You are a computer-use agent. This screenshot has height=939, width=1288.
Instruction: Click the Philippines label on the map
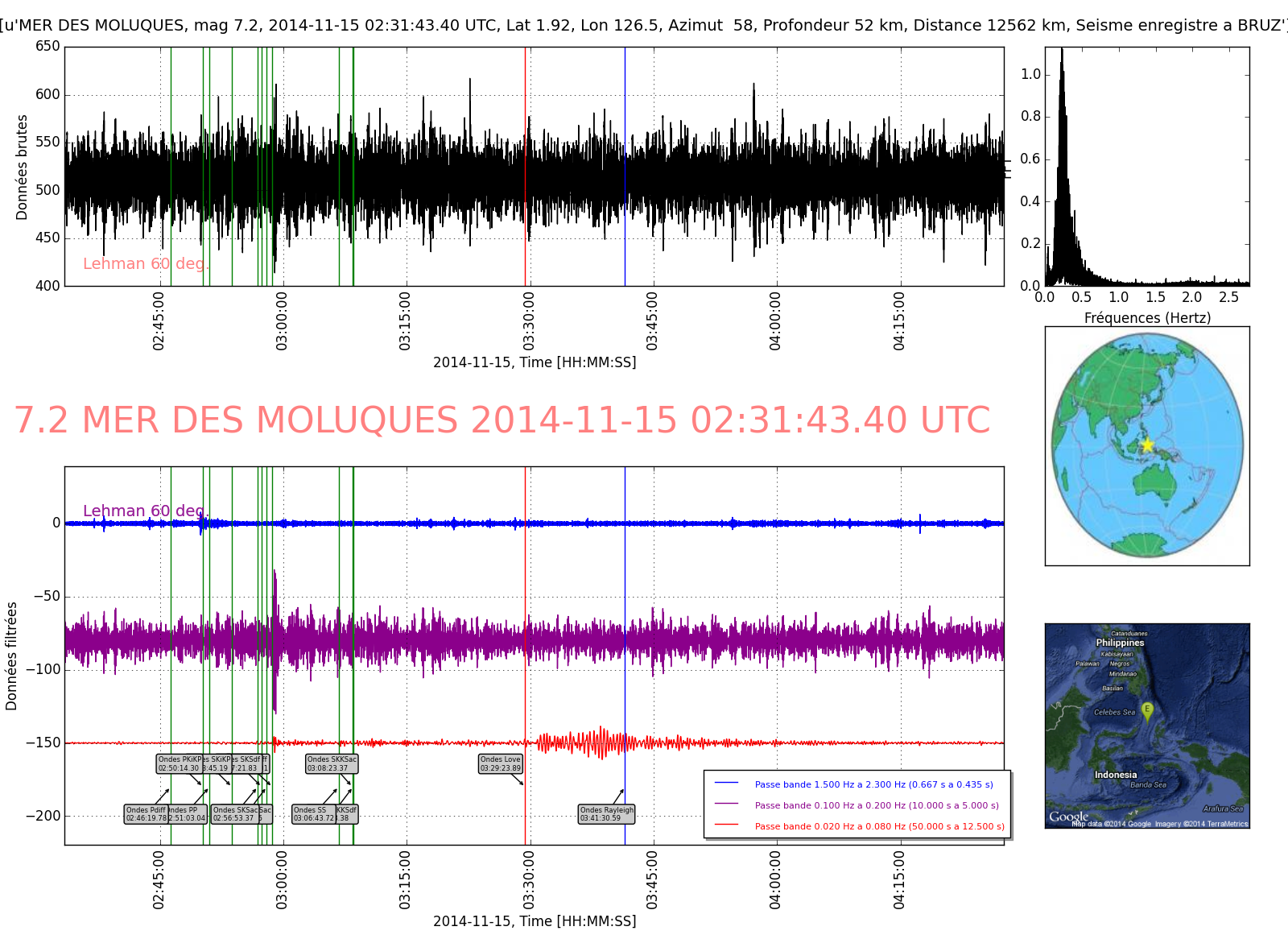(1120, 643)
